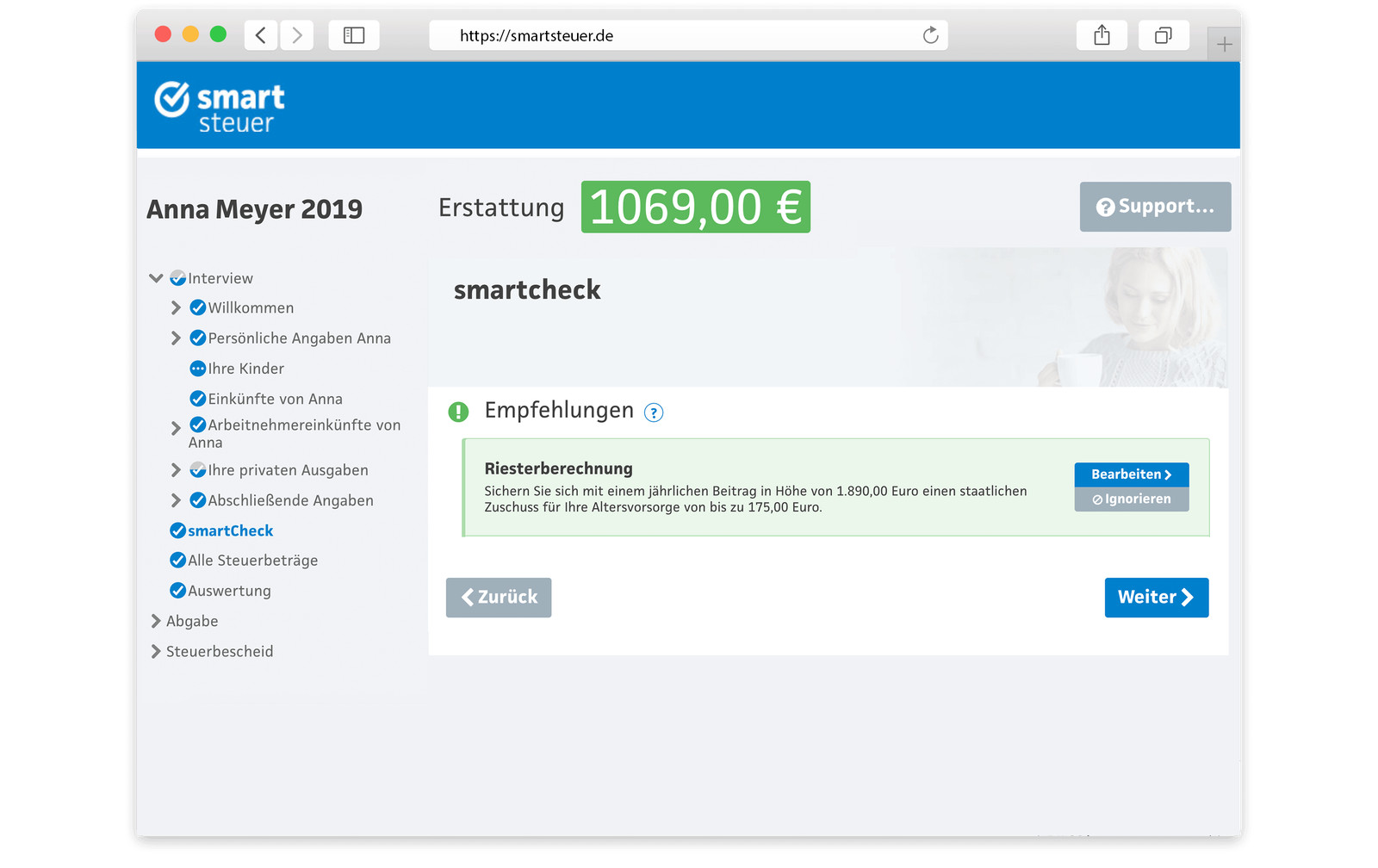Viewport: 1378px width, 868px height.
Task: Toggle the browser sidebar icon
Action: [354, 35]
